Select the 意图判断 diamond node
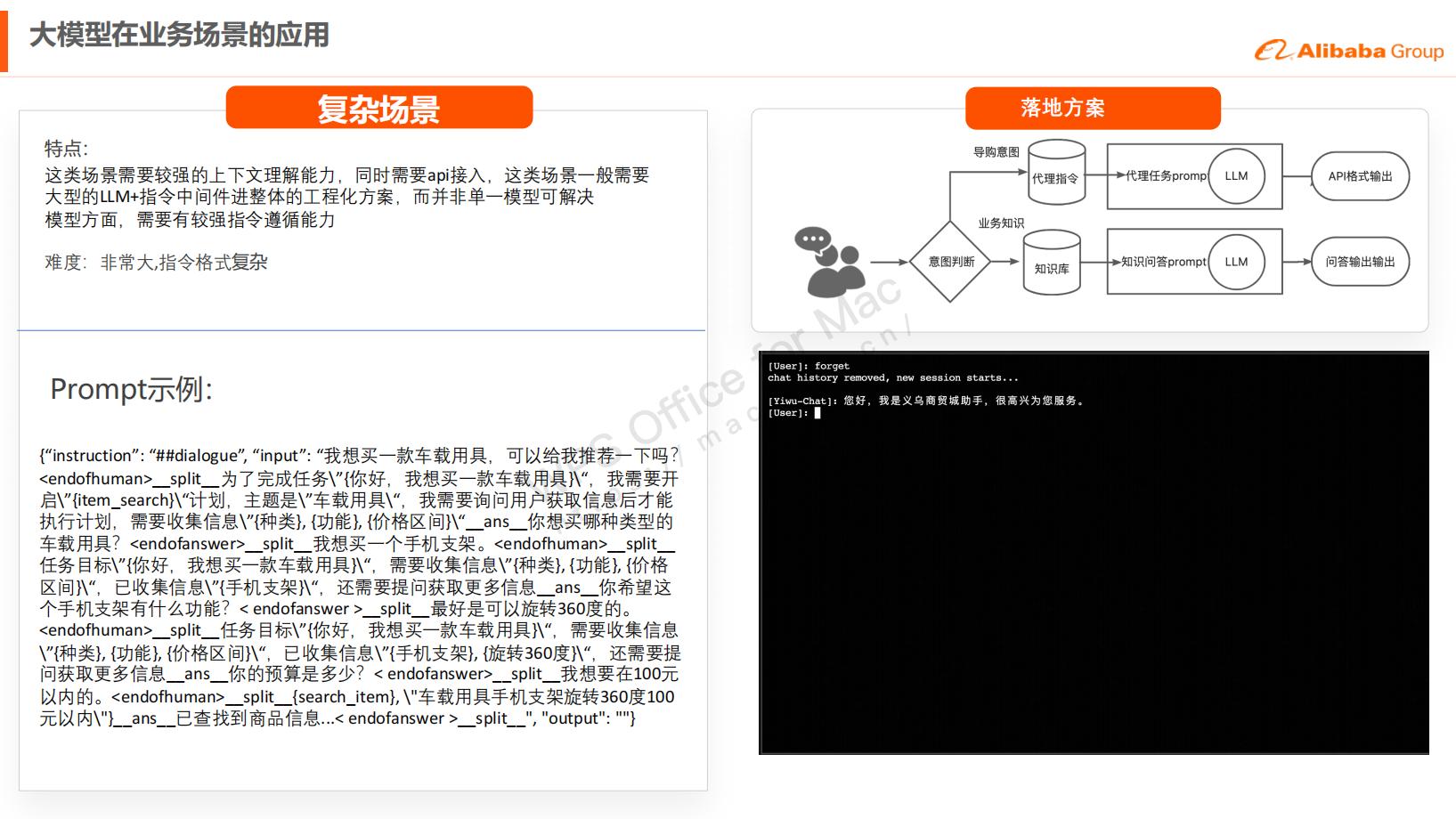1456x819 pixels. pyautogui.click(x=950, y=262)
